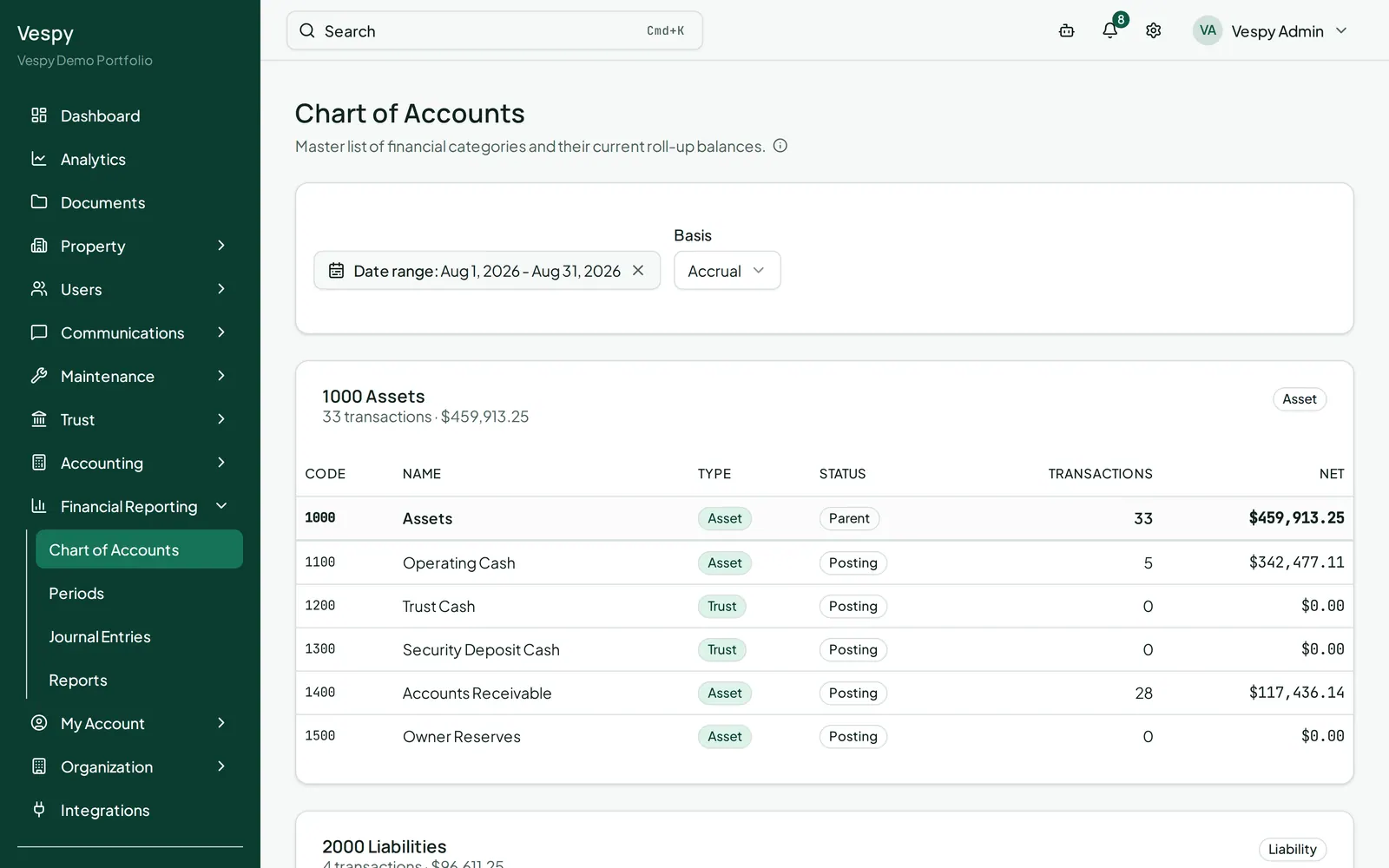Viewport: 1389px width, 868px height.
Task: Open Journal Entries page
Action: pos(100,636)
